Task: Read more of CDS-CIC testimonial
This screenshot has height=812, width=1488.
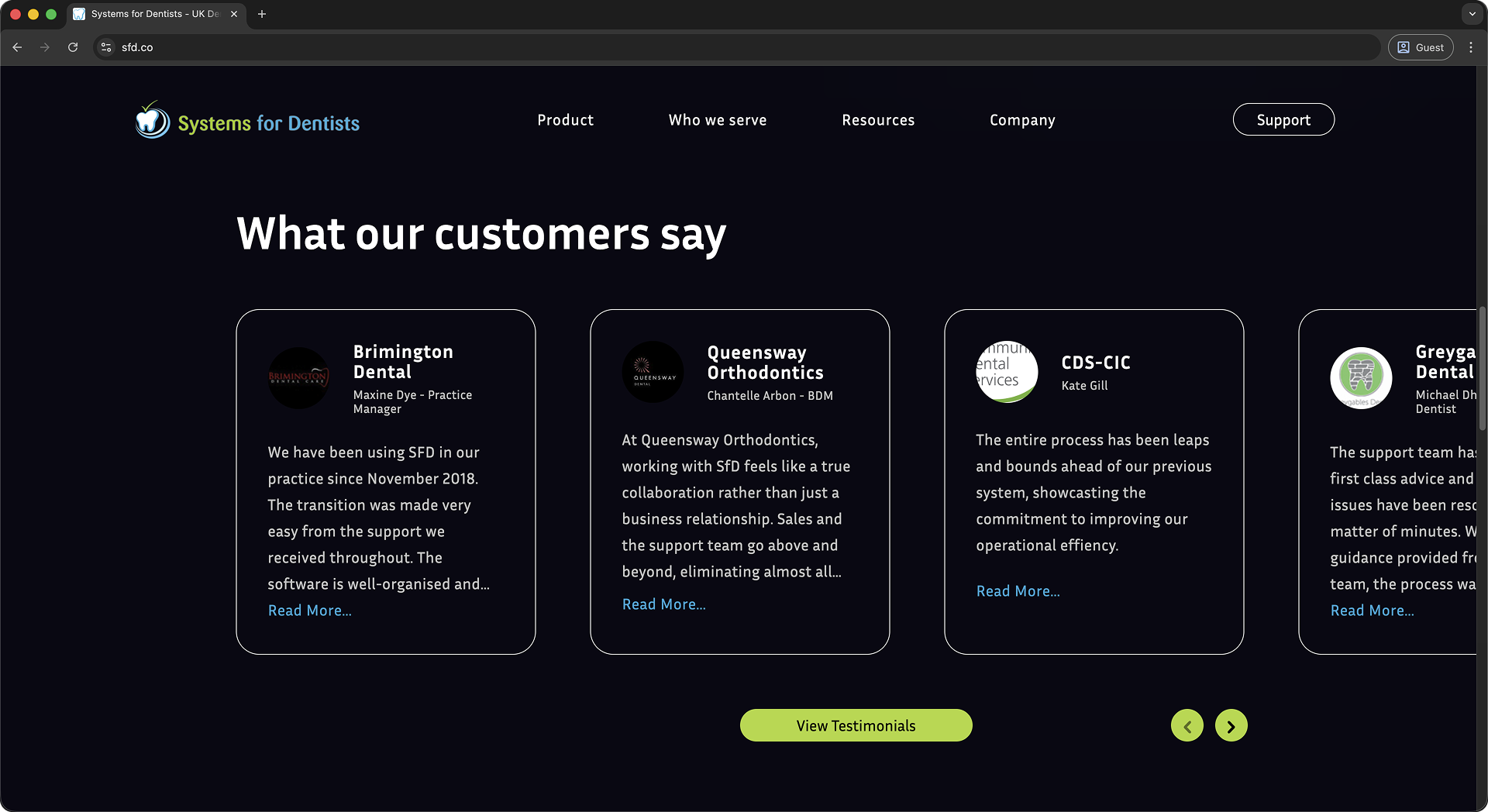Action: pyautogui.click(x=1018, y=591)
